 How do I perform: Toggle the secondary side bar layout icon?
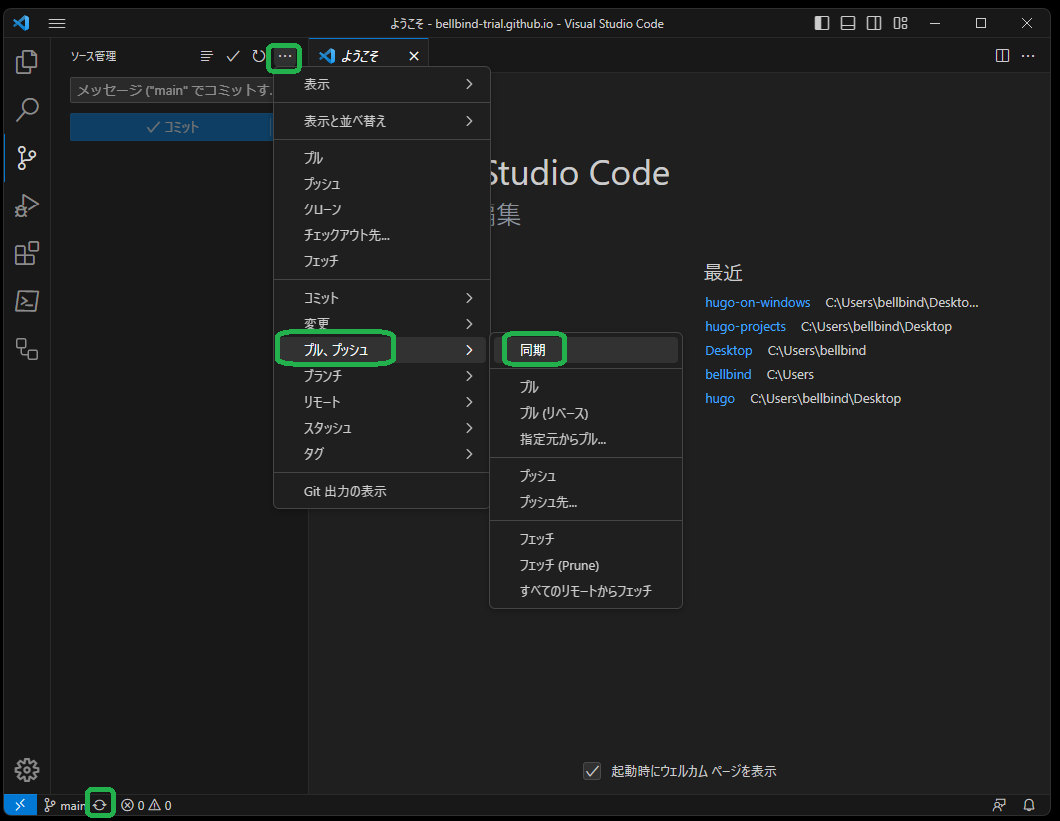tap(874, 24)
